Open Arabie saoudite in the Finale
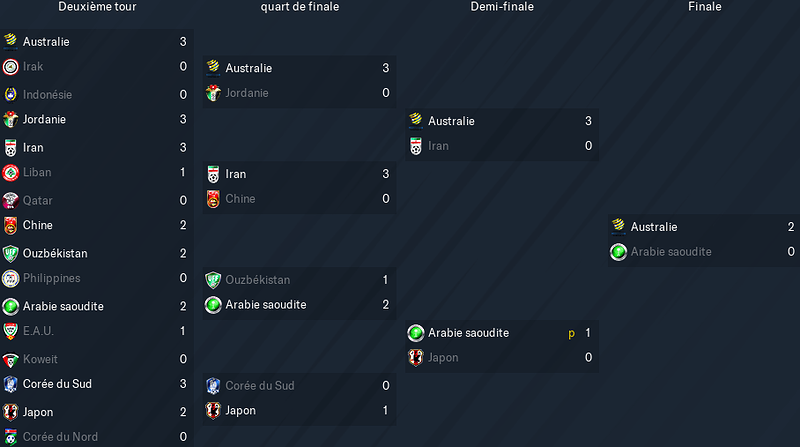The image size is (800, 447). click(x=671, y=252)
